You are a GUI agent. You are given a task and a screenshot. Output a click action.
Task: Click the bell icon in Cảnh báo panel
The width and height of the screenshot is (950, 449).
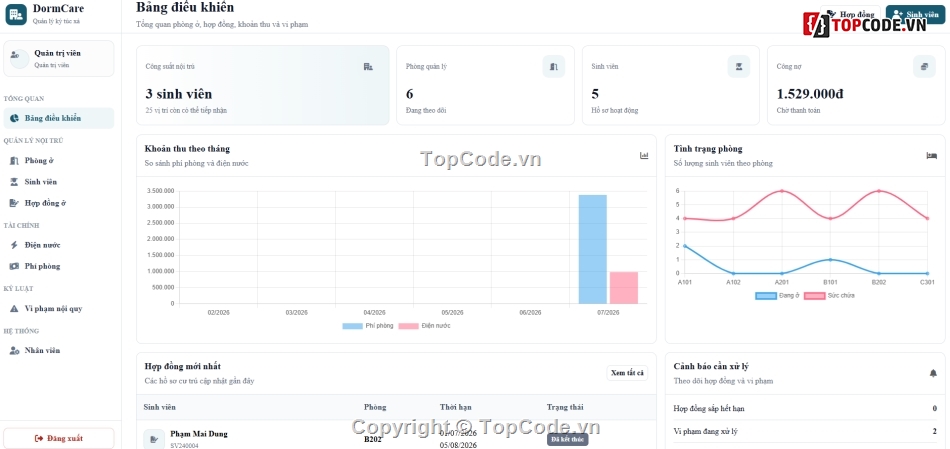[933, 373]
